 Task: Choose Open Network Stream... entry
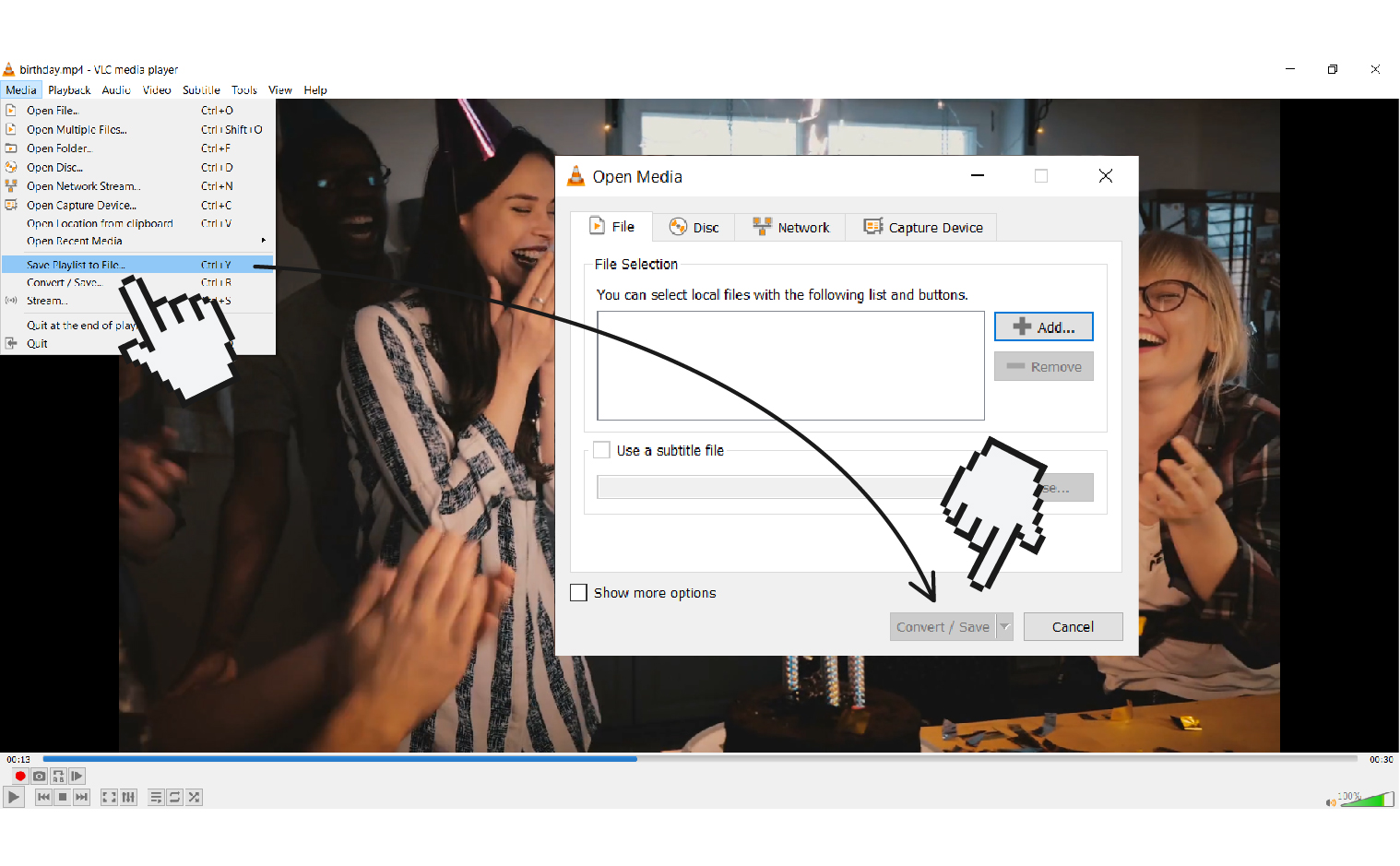(137, 186)
